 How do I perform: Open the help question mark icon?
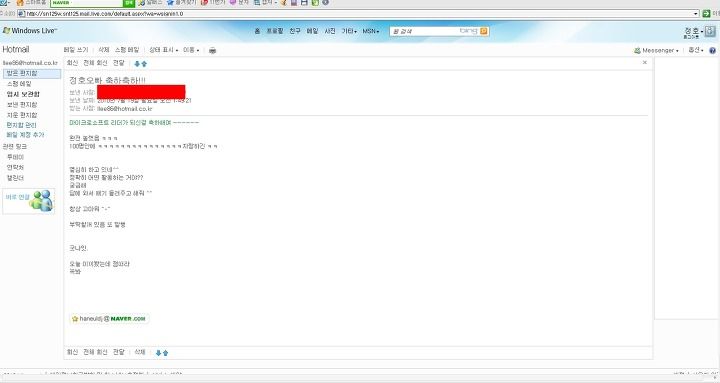click(712, 50)
